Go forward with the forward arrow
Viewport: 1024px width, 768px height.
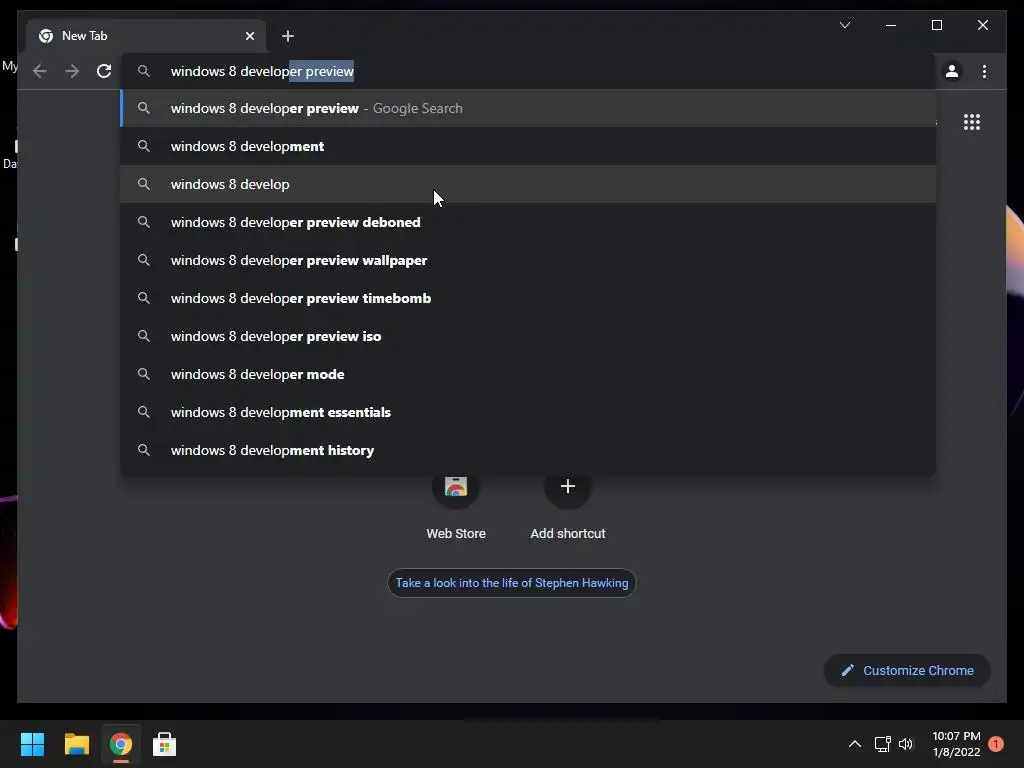(72, 71)
